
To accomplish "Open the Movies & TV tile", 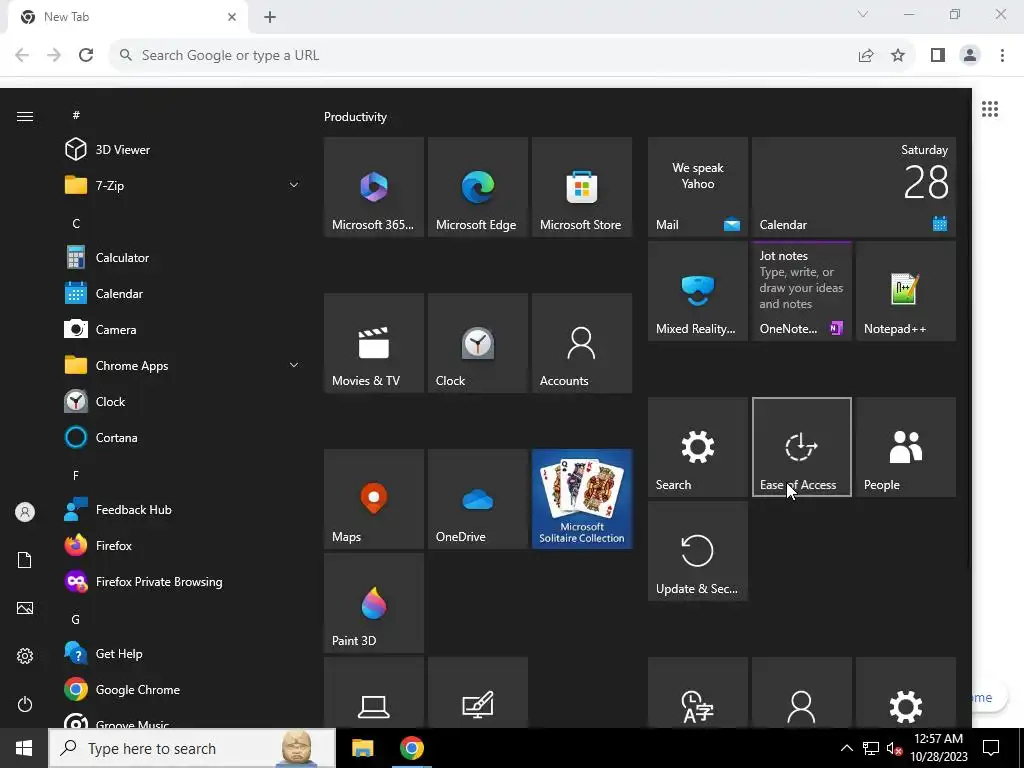I will click(x=374, y=343).
